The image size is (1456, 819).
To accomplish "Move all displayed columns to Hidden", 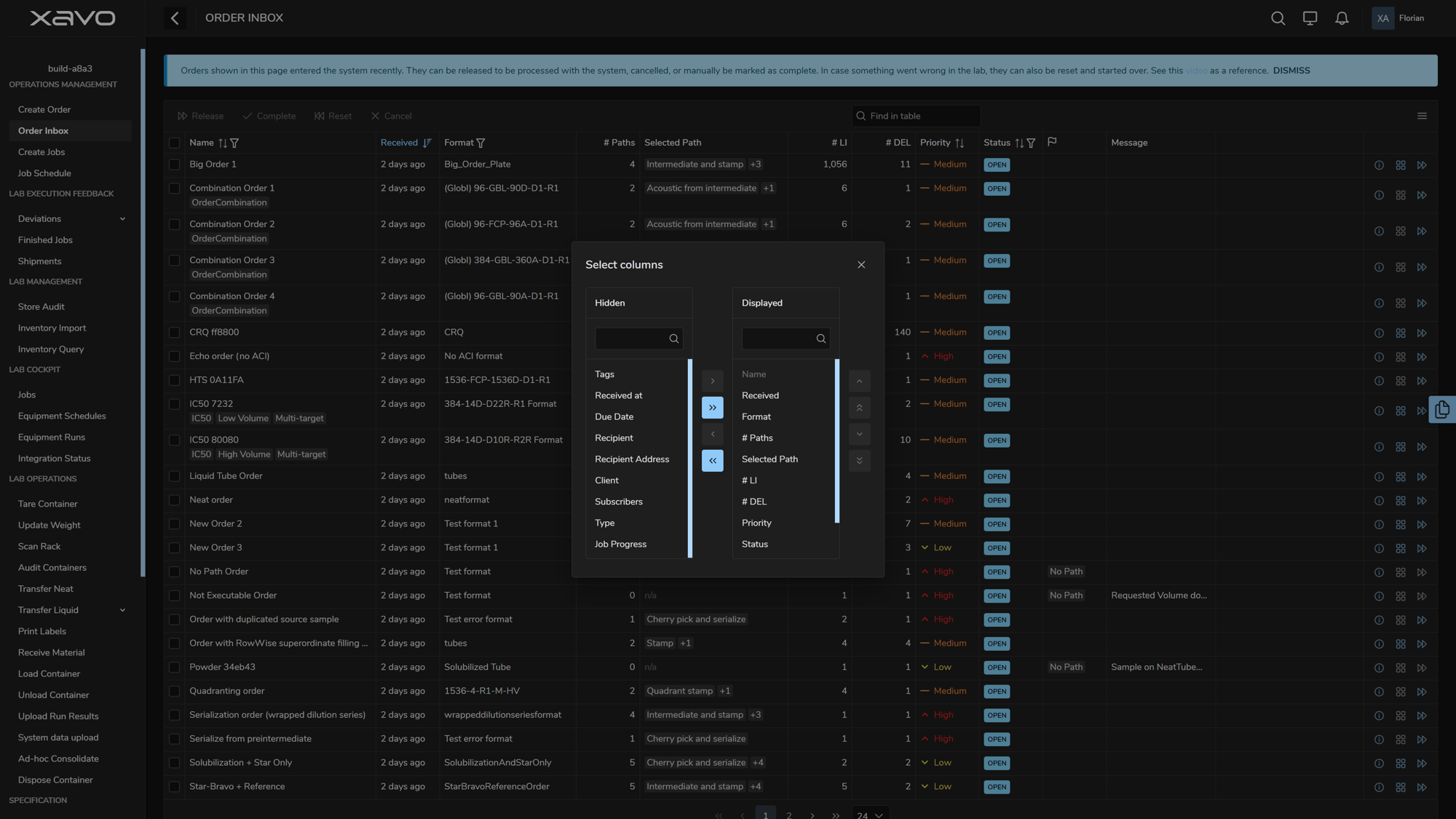I will click(713, 461).
